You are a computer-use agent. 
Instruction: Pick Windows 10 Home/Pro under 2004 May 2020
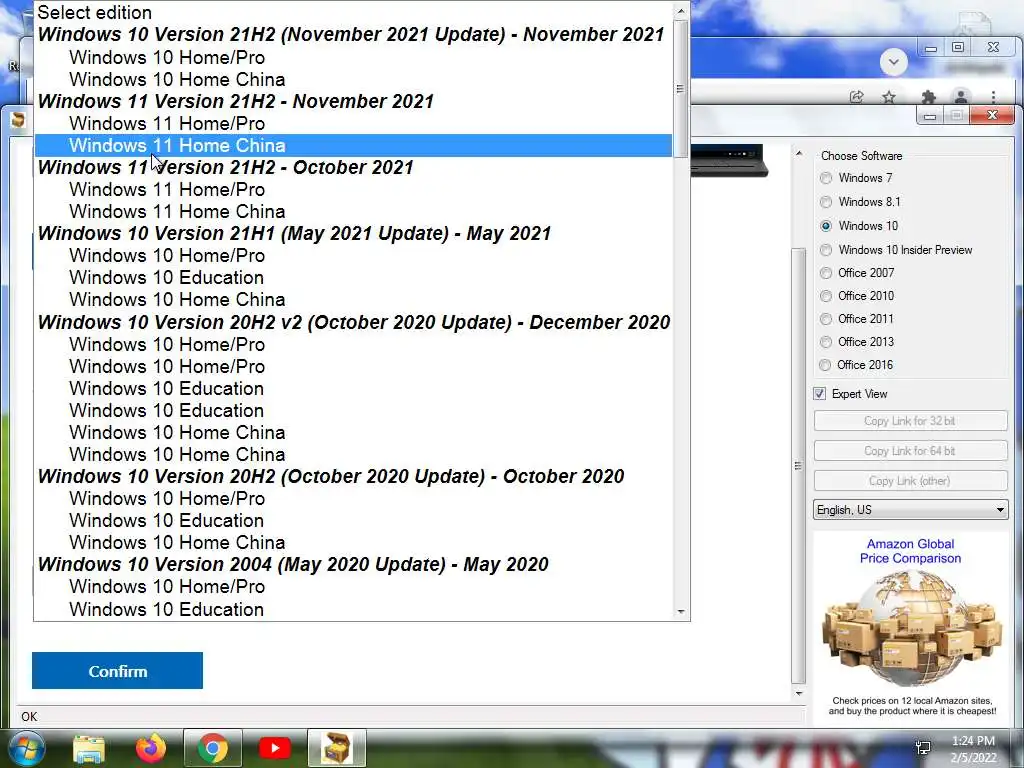(x=353, y=587)
